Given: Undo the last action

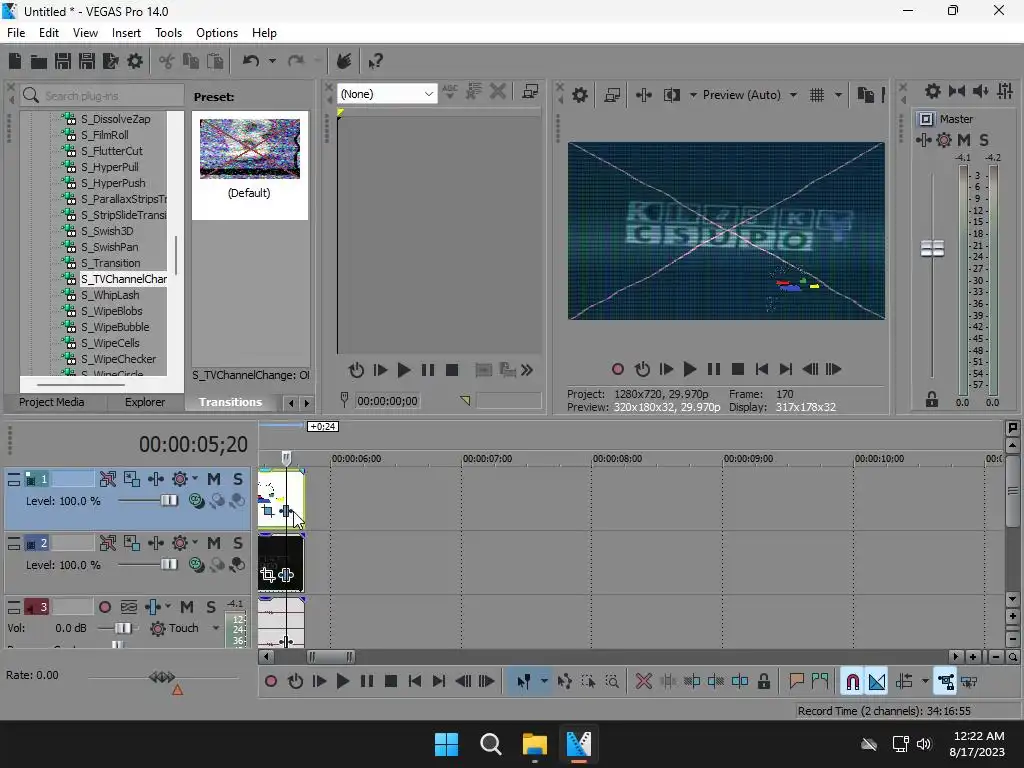Looking at the screenshot, I should tap(251, 61).
